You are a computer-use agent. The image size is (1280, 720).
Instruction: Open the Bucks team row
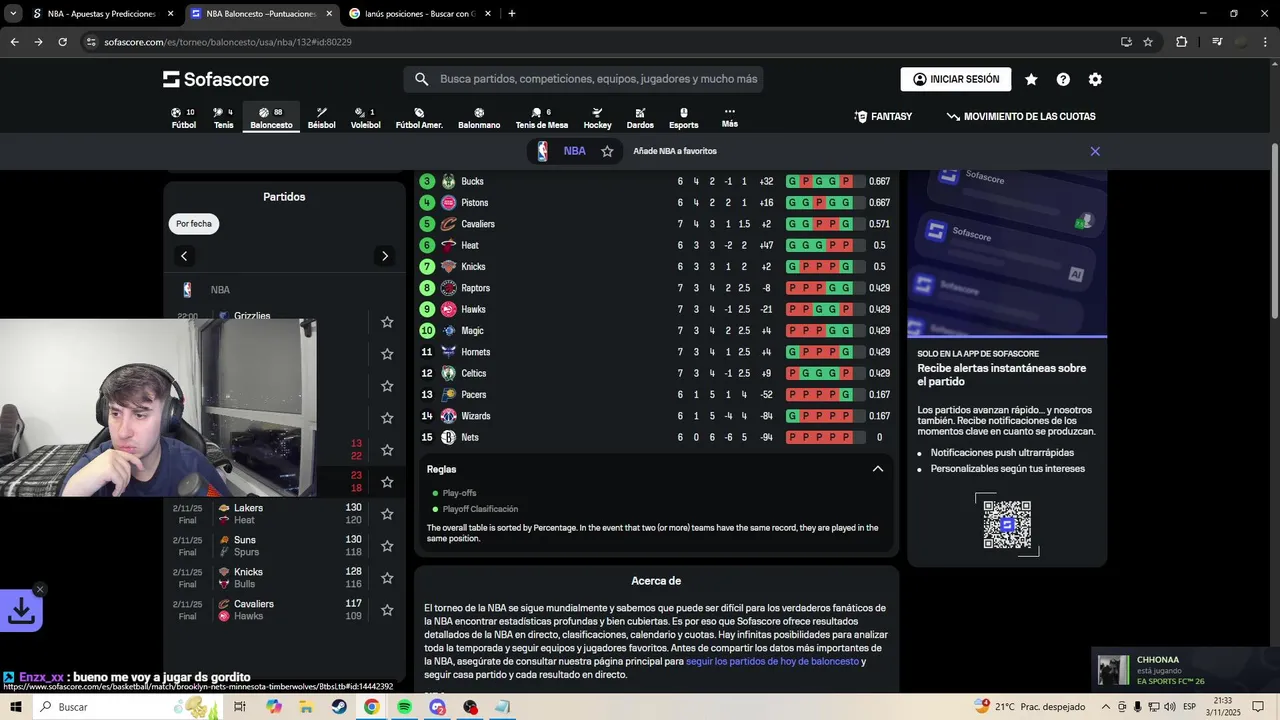[x=655, y=181]
